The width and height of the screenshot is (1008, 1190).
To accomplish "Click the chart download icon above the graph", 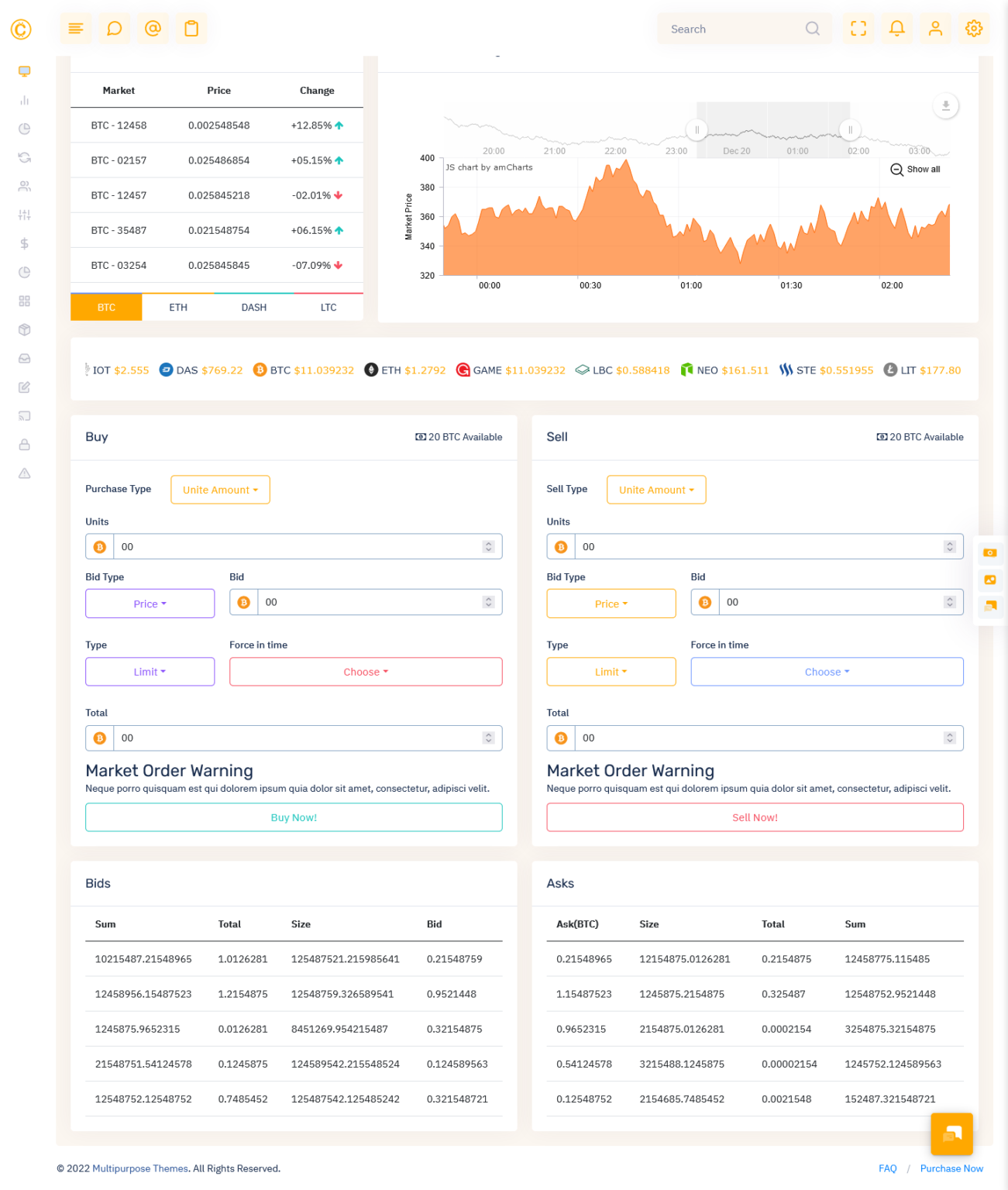I will 945,105.
